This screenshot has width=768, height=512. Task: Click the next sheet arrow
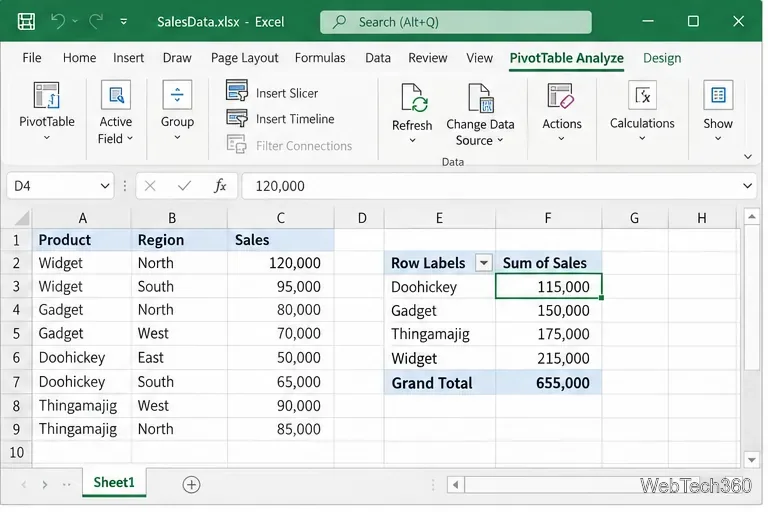(45, 485)
